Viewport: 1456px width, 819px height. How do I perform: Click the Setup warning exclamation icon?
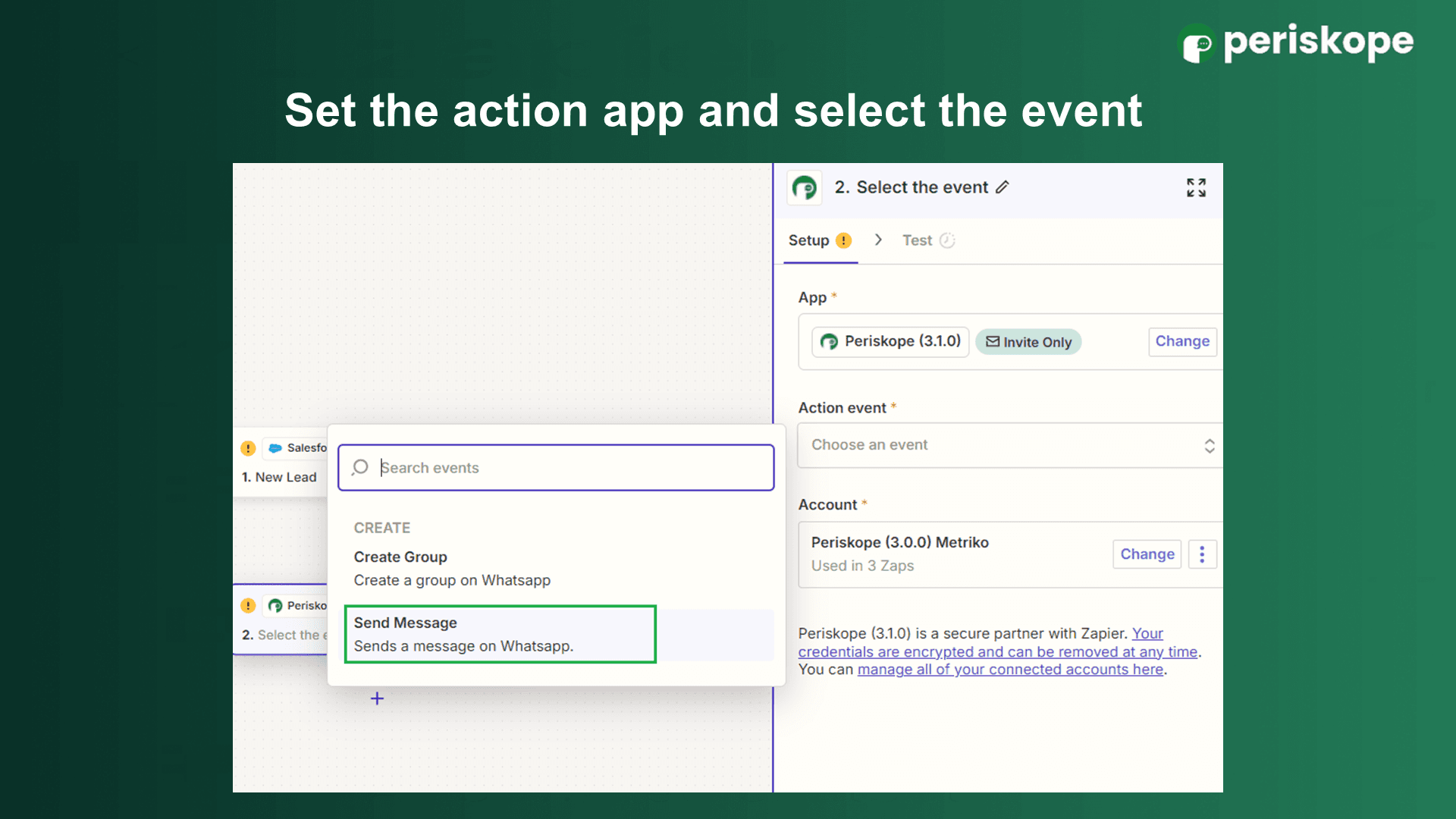coord(843,240)
